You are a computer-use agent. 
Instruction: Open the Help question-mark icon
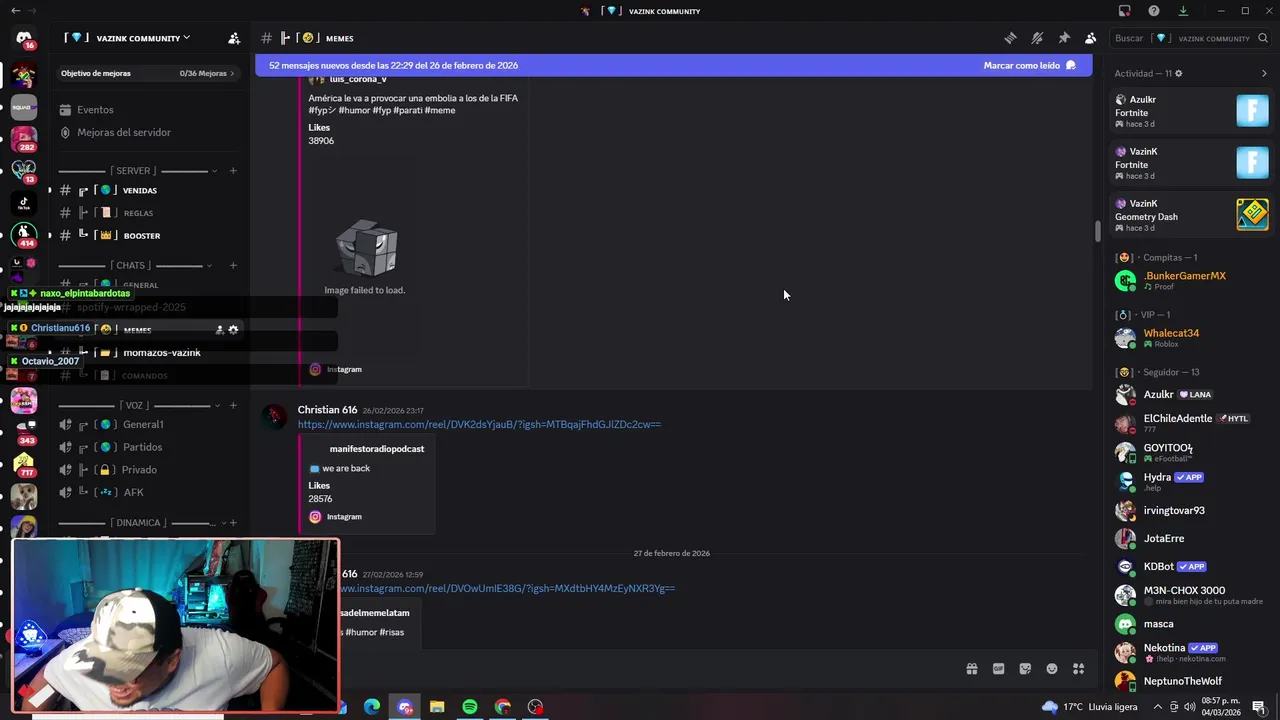pyautogui.click(x=1154, y=11)
